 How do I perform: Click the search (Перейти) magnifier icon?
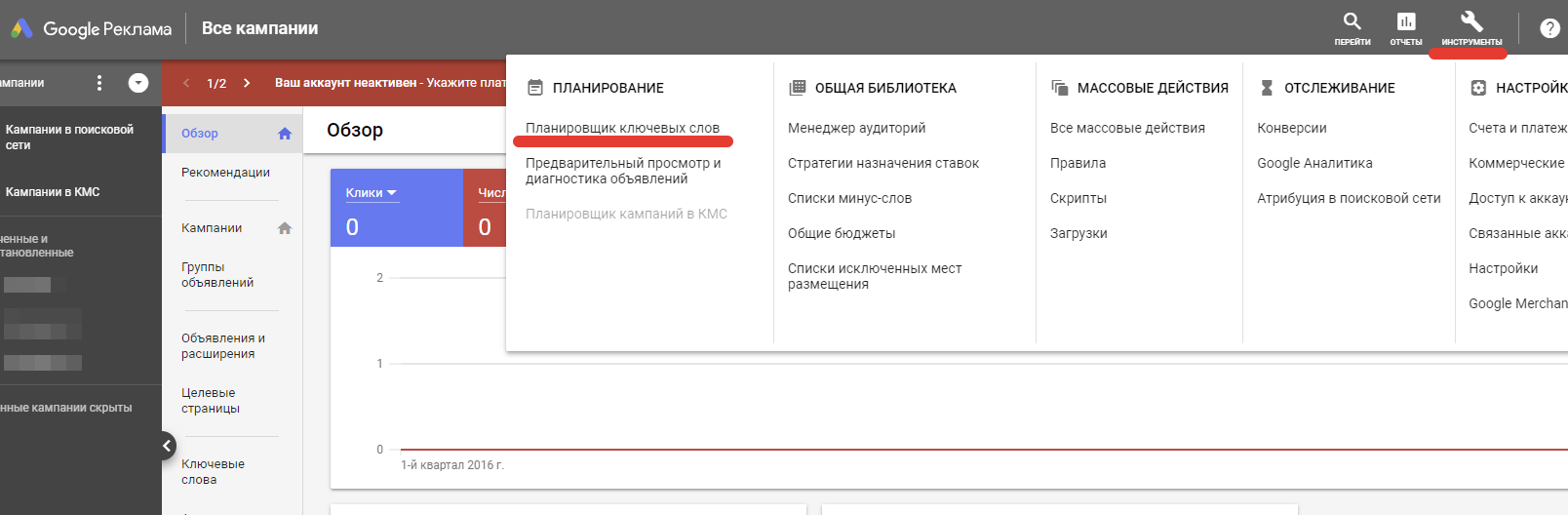tap(1352, 22)
